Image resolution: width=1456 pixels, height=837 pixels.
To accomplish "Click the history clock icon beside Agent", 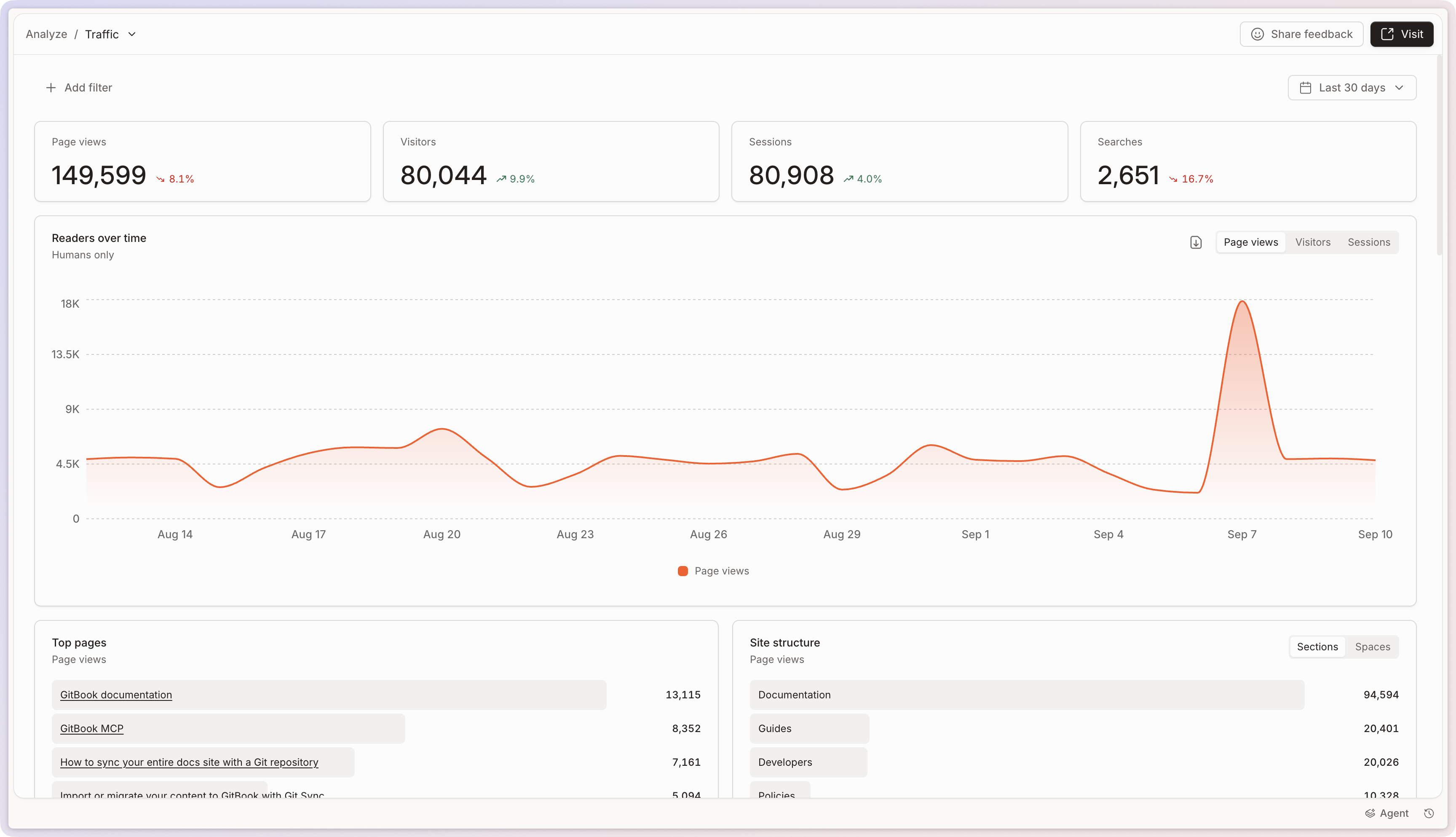I will tap(1429, 813).
